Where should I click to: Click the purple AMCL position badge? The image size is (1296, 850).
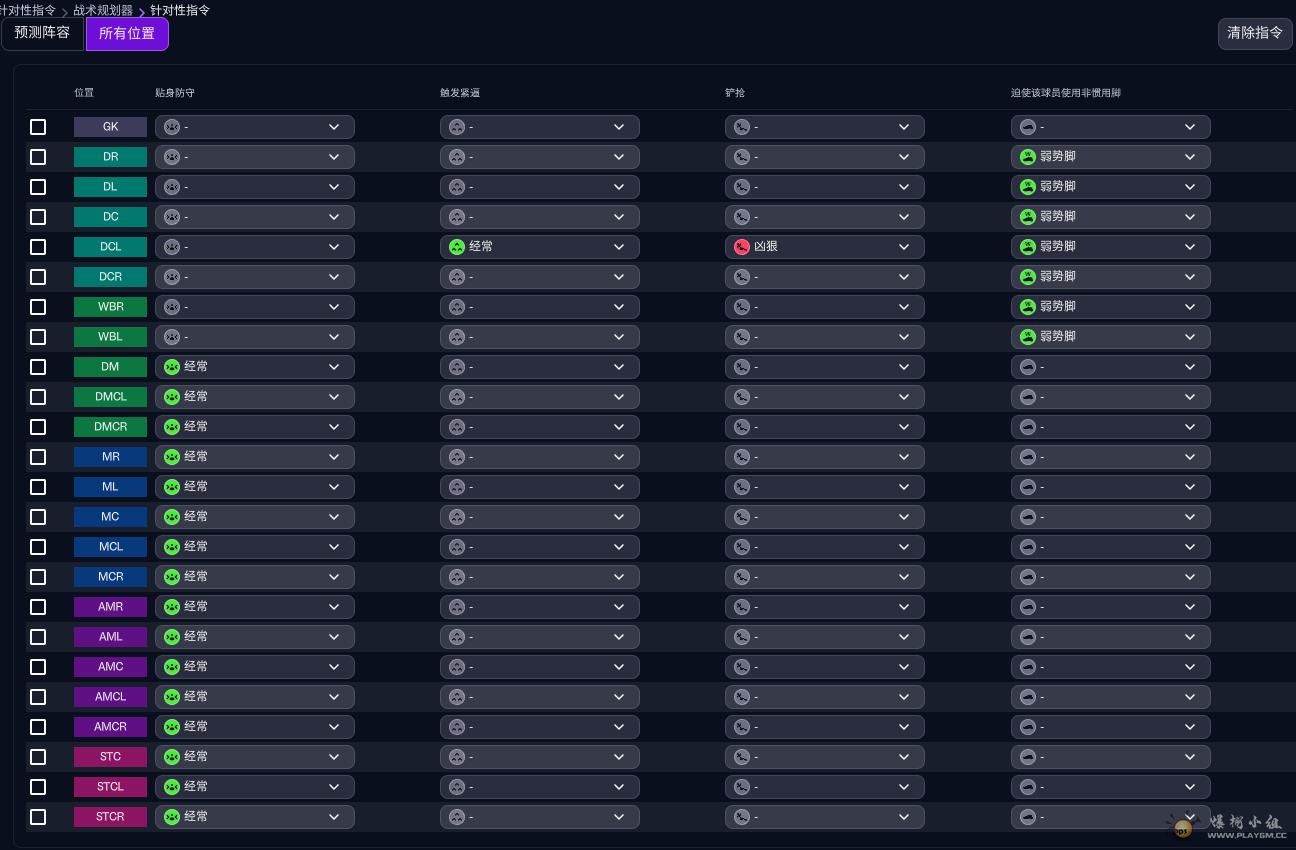(x=110, y=697)
